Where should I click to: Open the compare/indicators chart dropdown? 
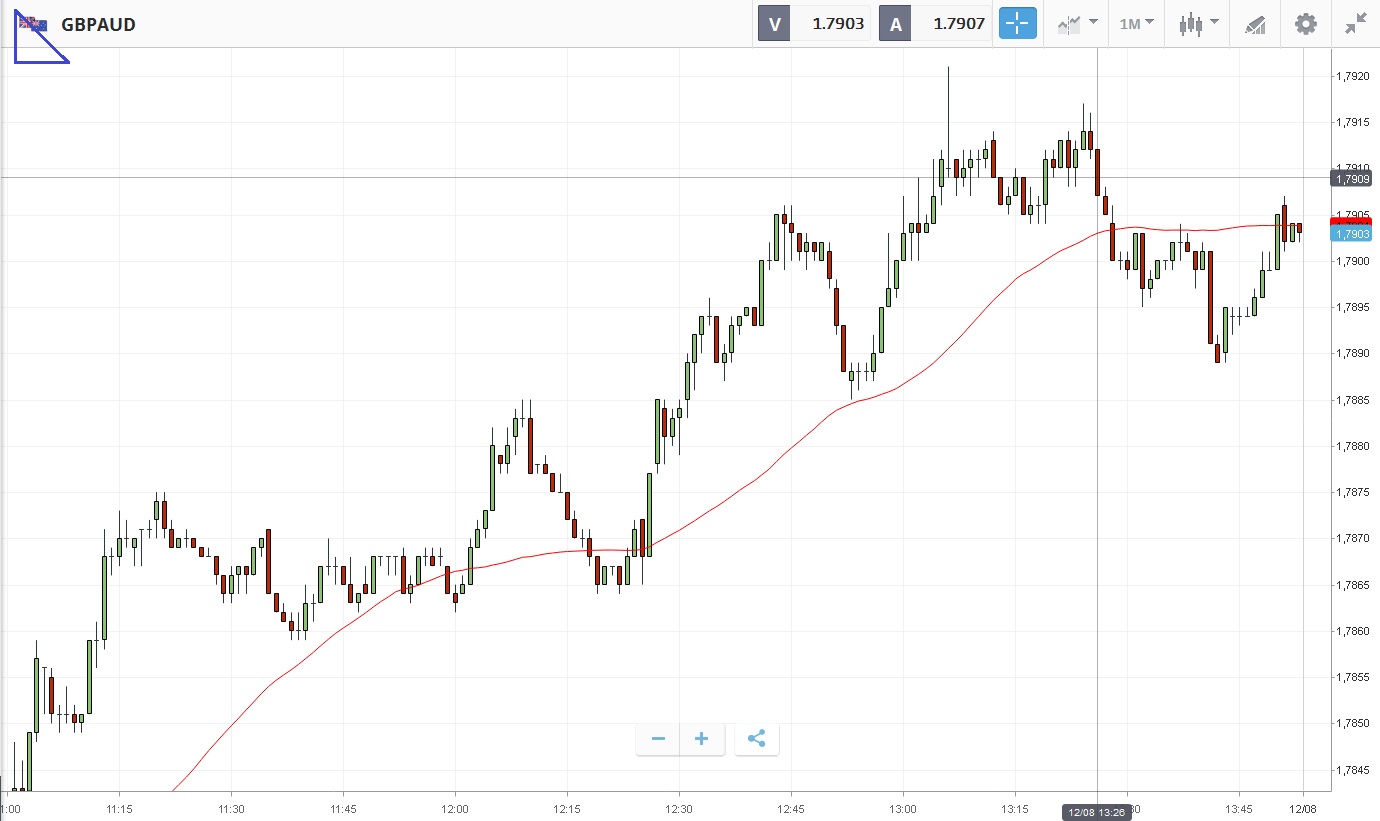click(1077, 24)
